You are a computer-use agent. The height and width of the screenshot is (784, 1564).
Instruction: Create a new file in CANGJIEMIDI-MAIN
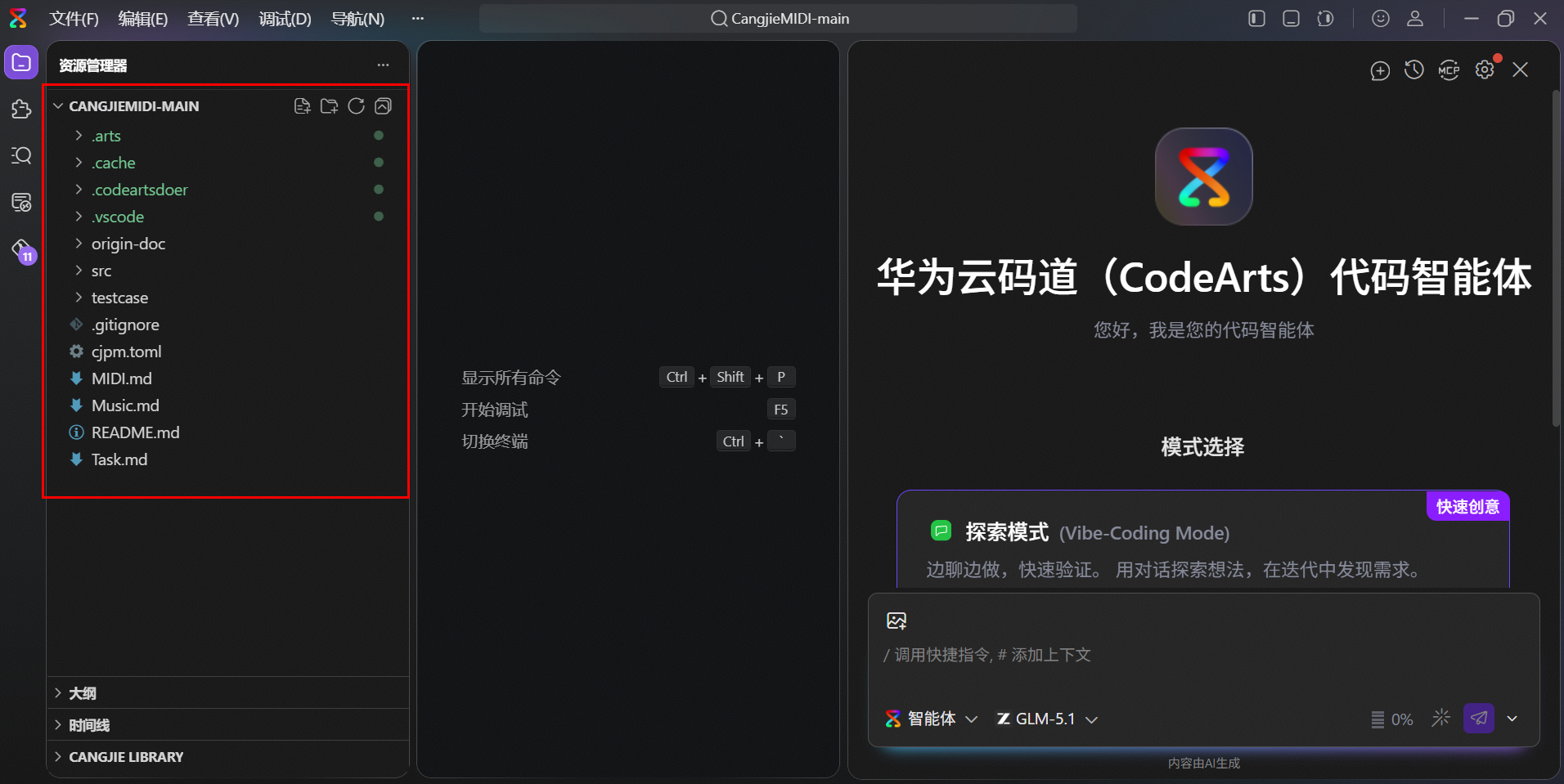(x=303, y=106)
